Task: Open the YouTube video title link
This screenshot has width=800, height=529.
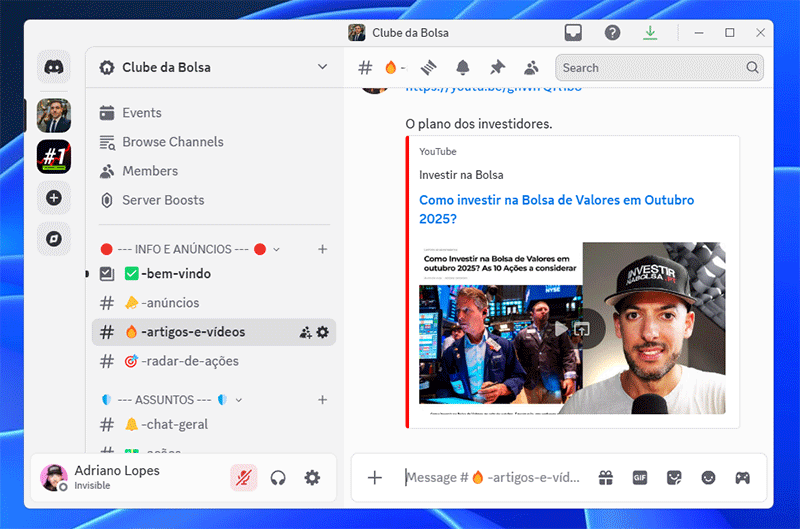Action: click(556, 209)
